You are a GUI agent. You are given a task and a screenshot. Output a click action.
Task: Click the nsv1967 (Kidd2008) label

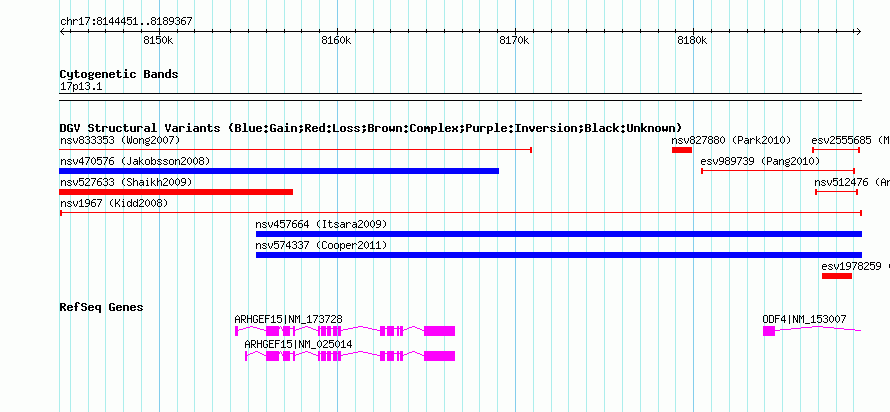point(114,203)
